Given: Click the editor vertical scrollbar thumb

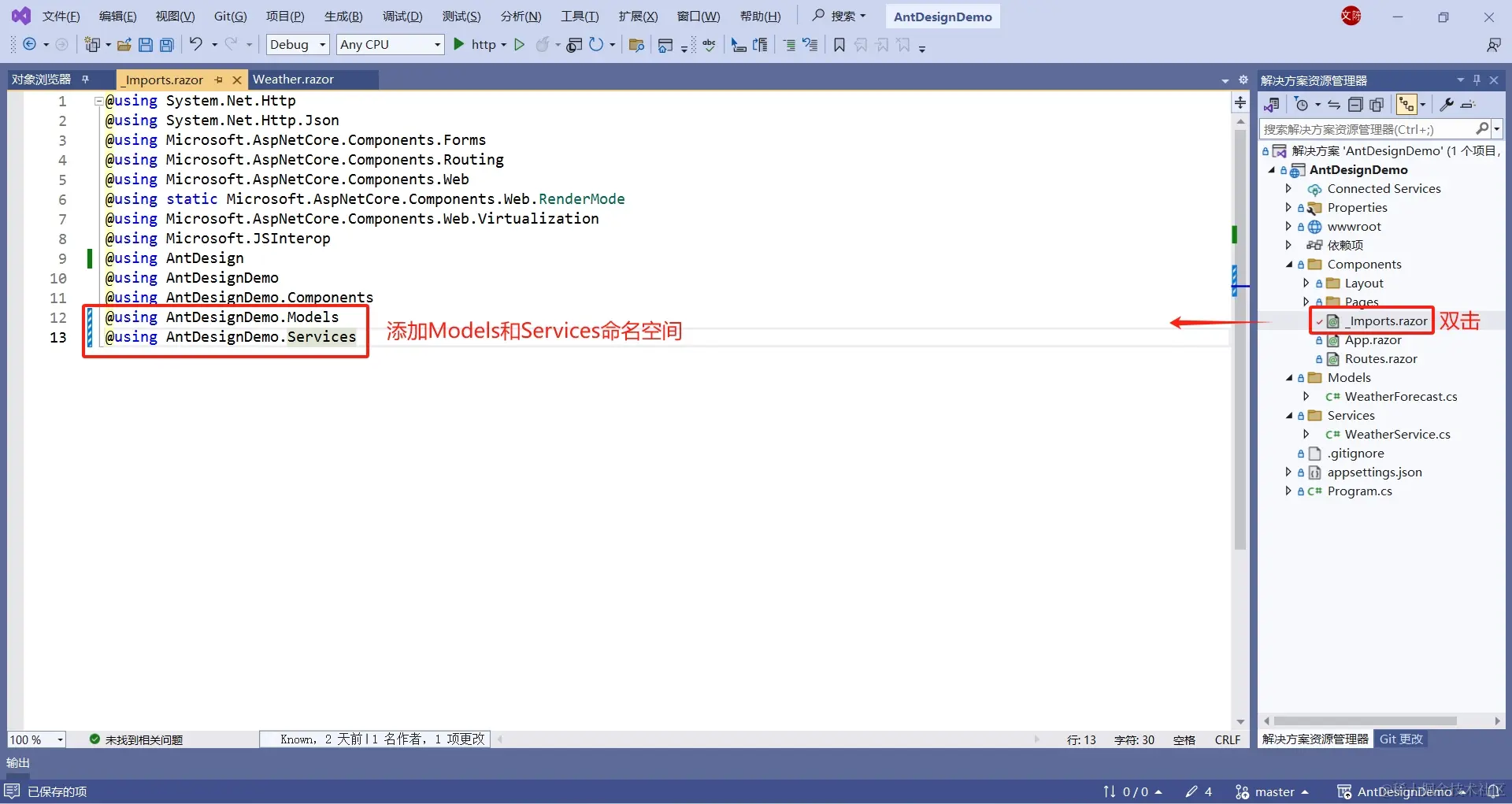Looking at the screenshot, I should coord(1240,339).
